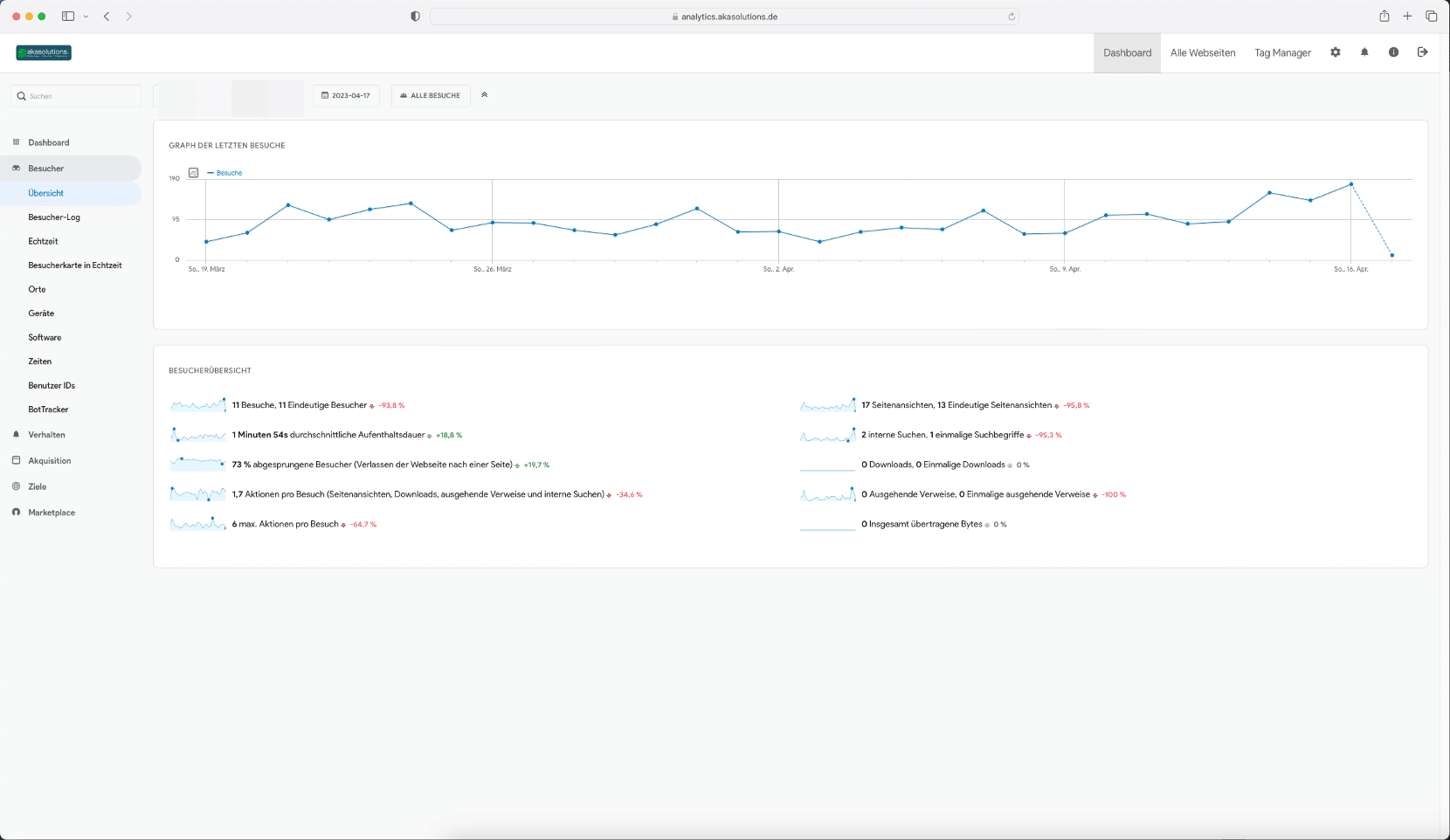Click the logout icon in header
This screenshot has height=840, width=1450.
coord(1422,52)
